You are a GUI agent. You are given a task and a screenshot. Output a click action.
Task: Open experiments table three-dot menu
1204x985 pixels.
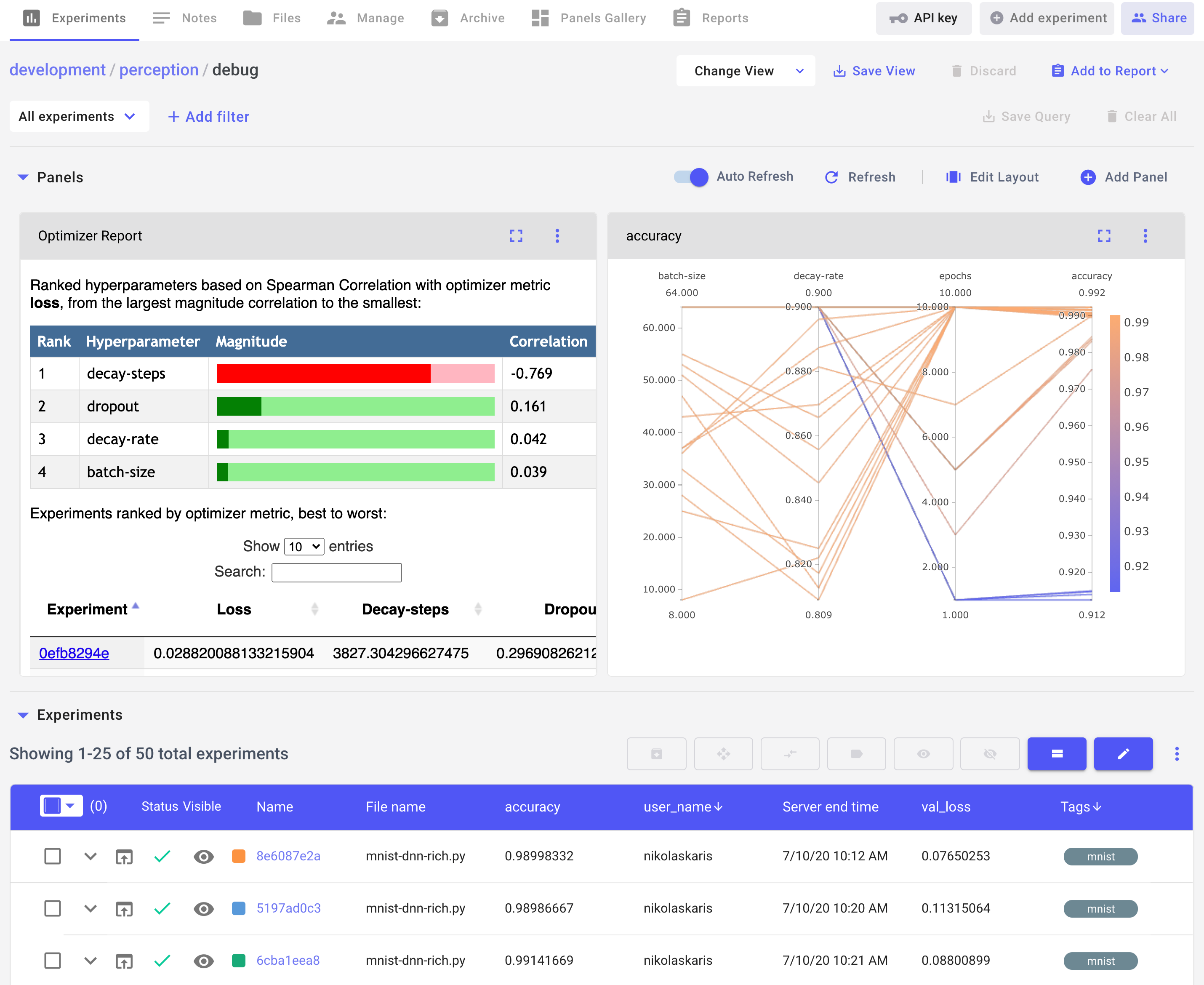(x=1177, y=753)
